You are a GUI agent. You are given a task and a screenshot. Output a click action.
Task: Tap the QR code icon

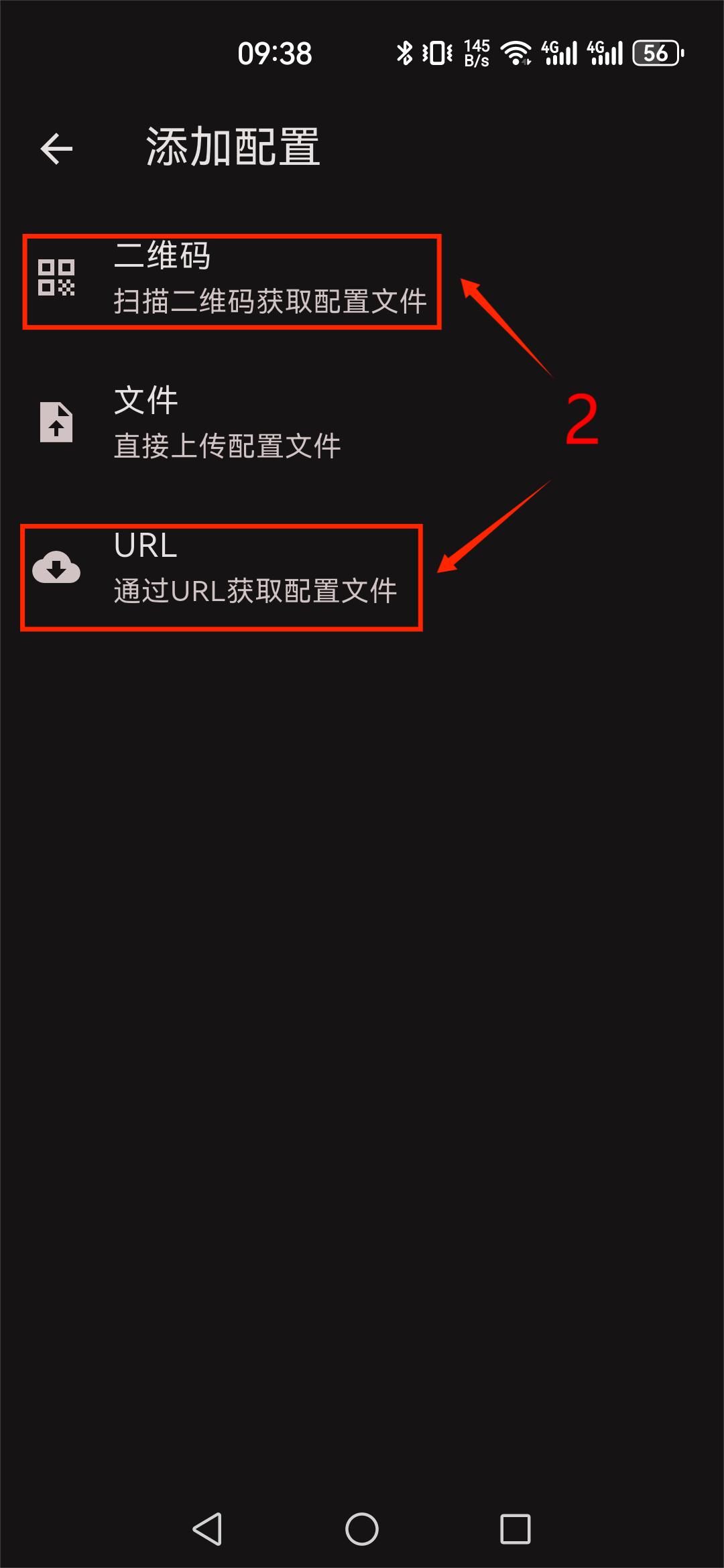tap(56, 277)
